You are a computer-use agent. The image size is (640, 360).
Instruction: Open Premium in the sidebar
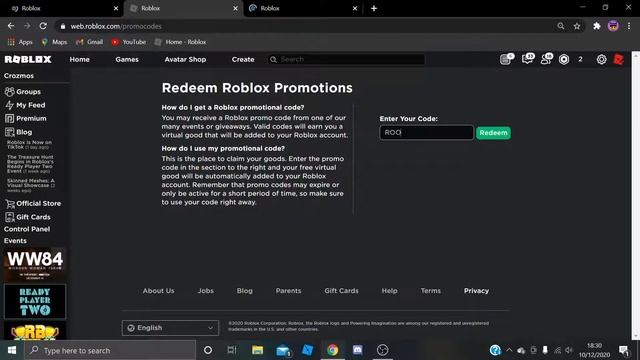click(x=25, y=118)
